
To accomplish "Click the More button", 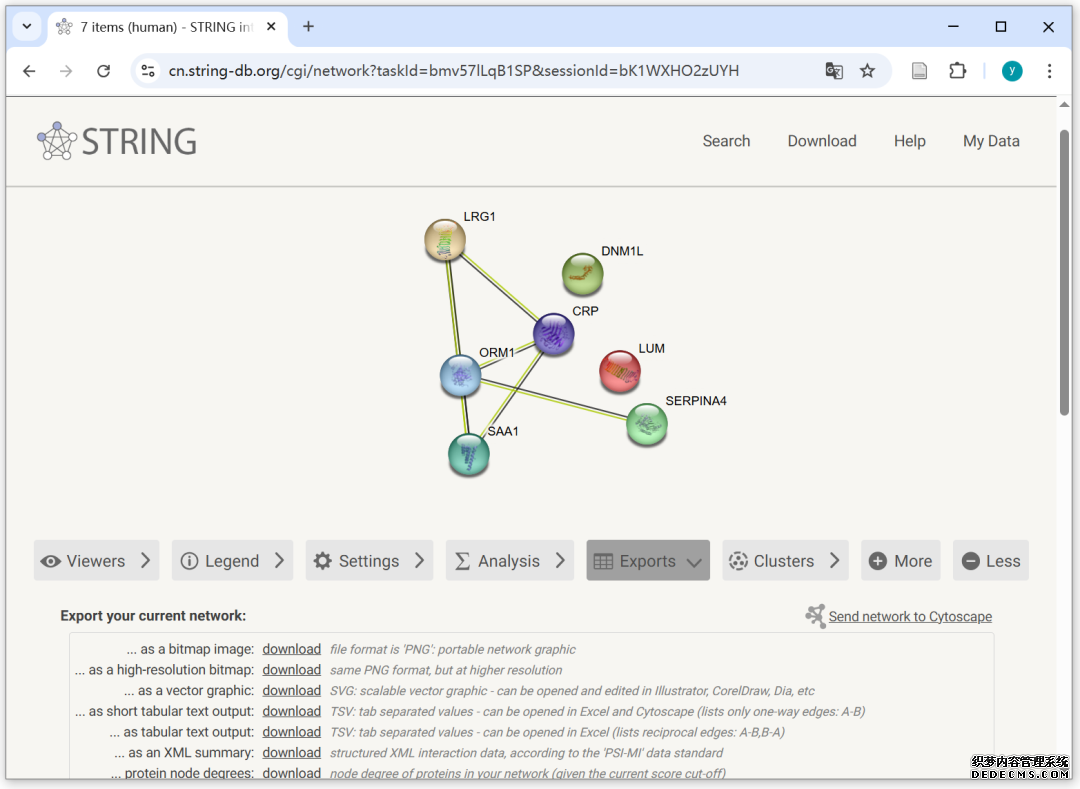I will 900,561.
